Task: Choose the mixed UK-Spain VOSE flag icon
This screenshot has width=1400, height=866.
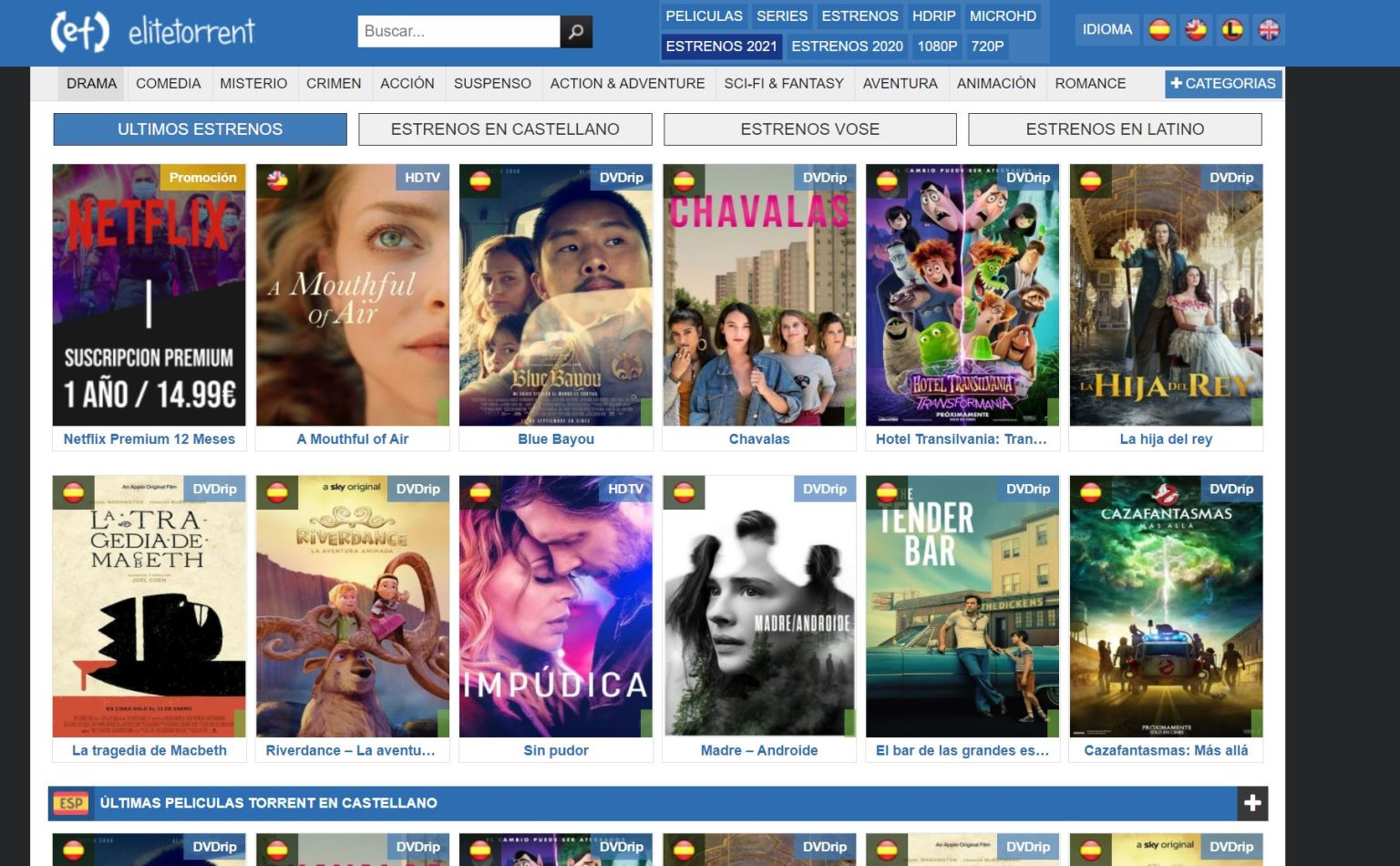Action: click(1196, 30)
